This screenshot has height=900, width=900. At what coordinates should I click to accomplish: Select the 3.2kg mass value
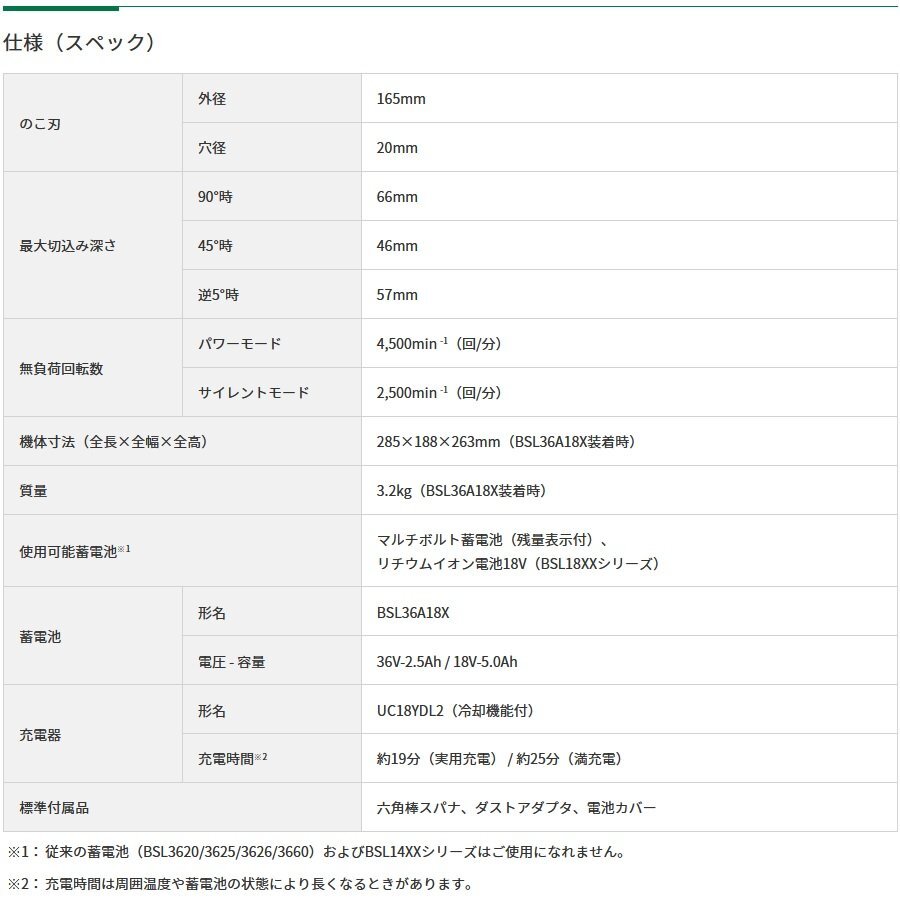point(462,491)
